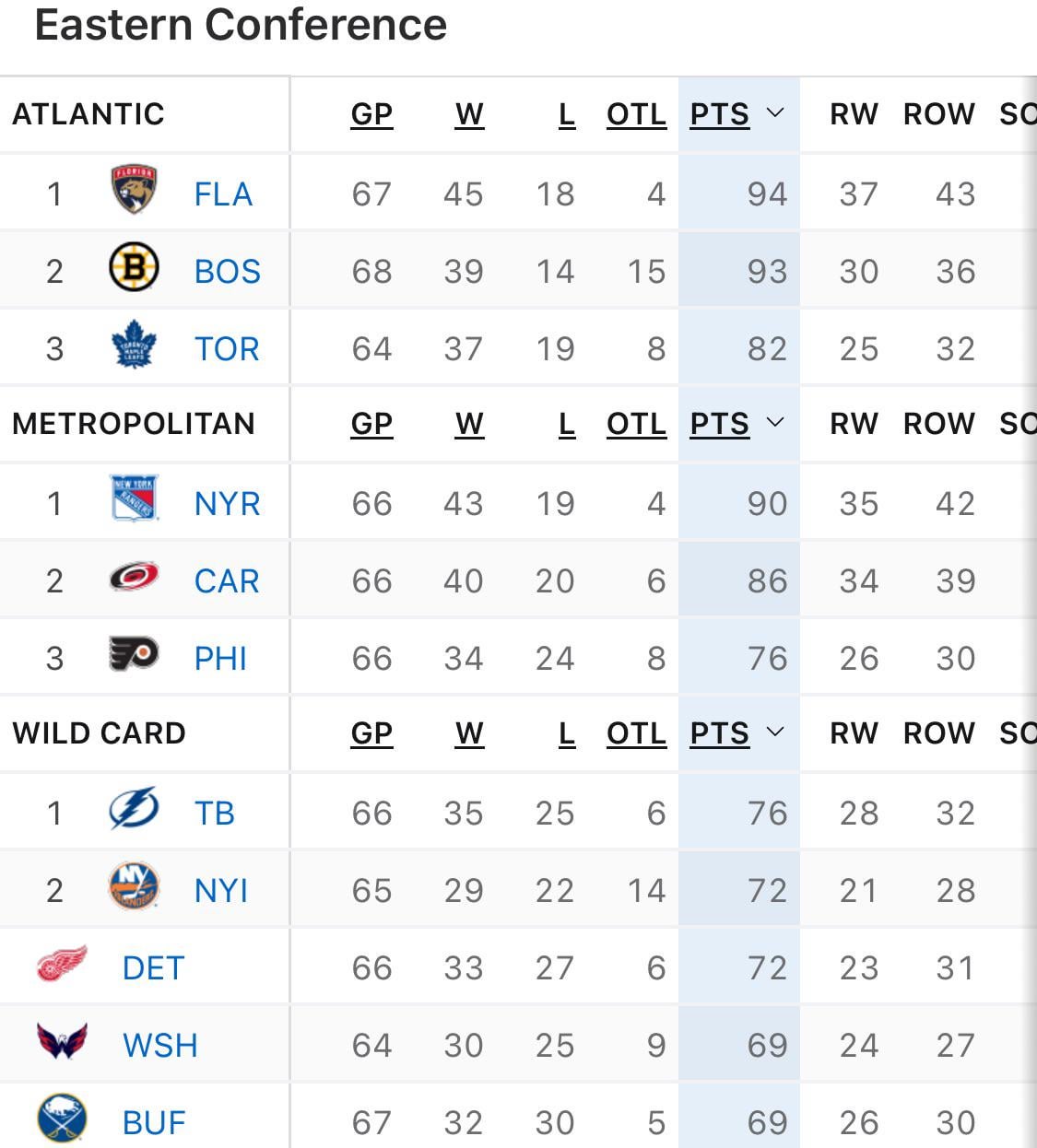This screenshot has height=1148, width=1037.
Task: Open the New York Rangers logo
Action: (134, 499)
